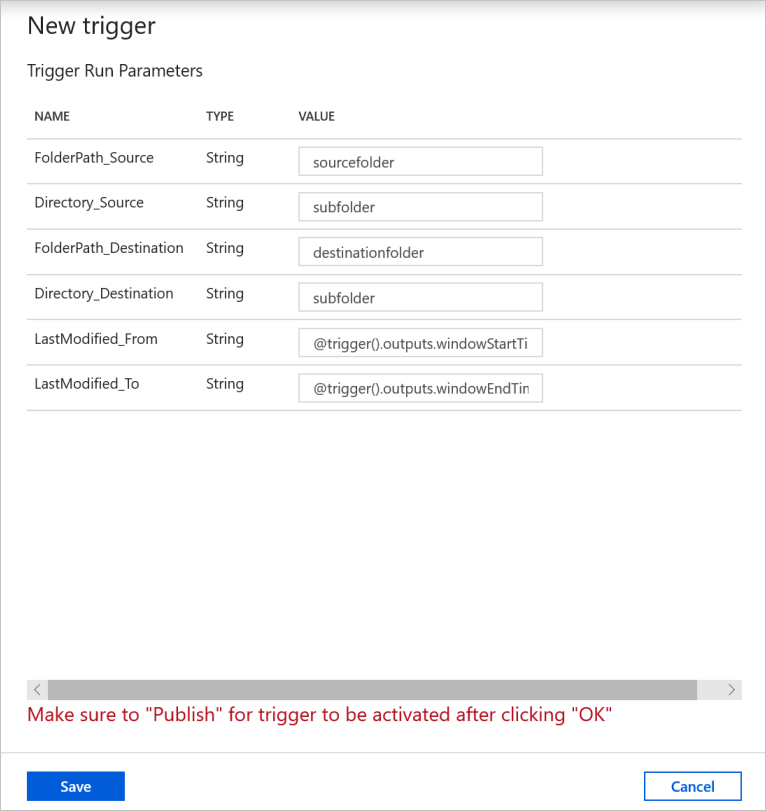766x811 pixels.
Task: Select the LastModified_From trigger expression field
Action: (x=420, y=343)
